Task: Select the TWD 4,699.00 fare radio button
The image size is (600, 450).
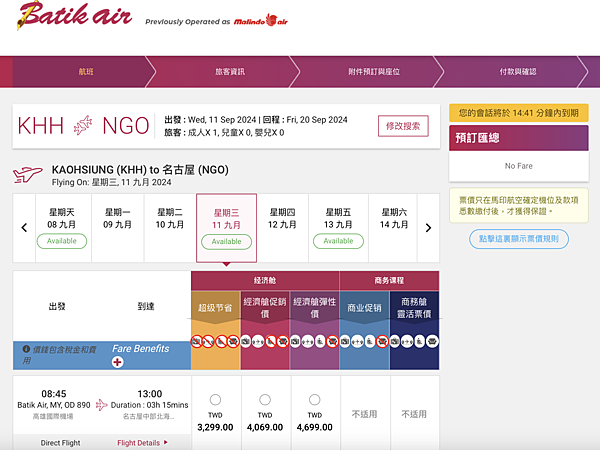Action: pos(315,400)
